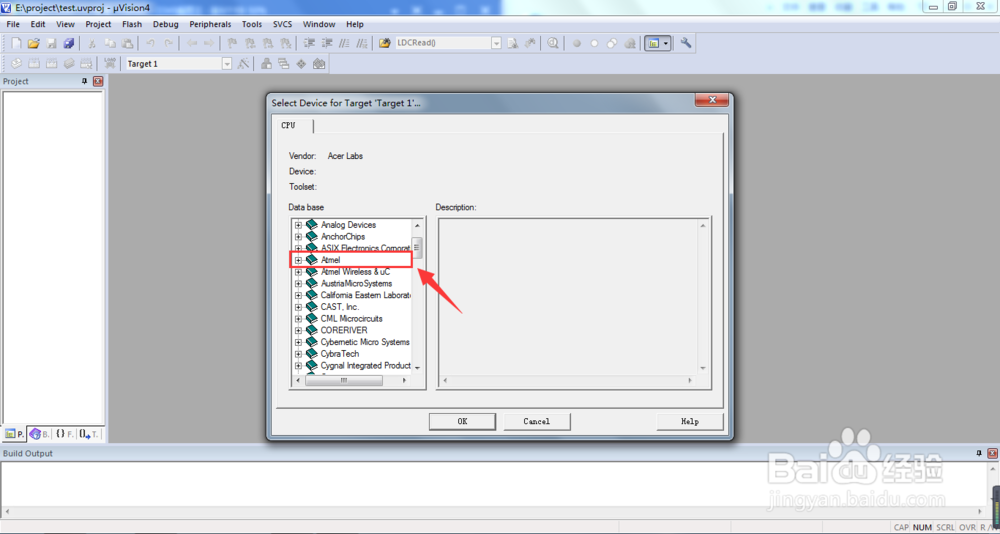Click the Target Options wand icon
The image size is (1000, 534).
coord(243,64)
